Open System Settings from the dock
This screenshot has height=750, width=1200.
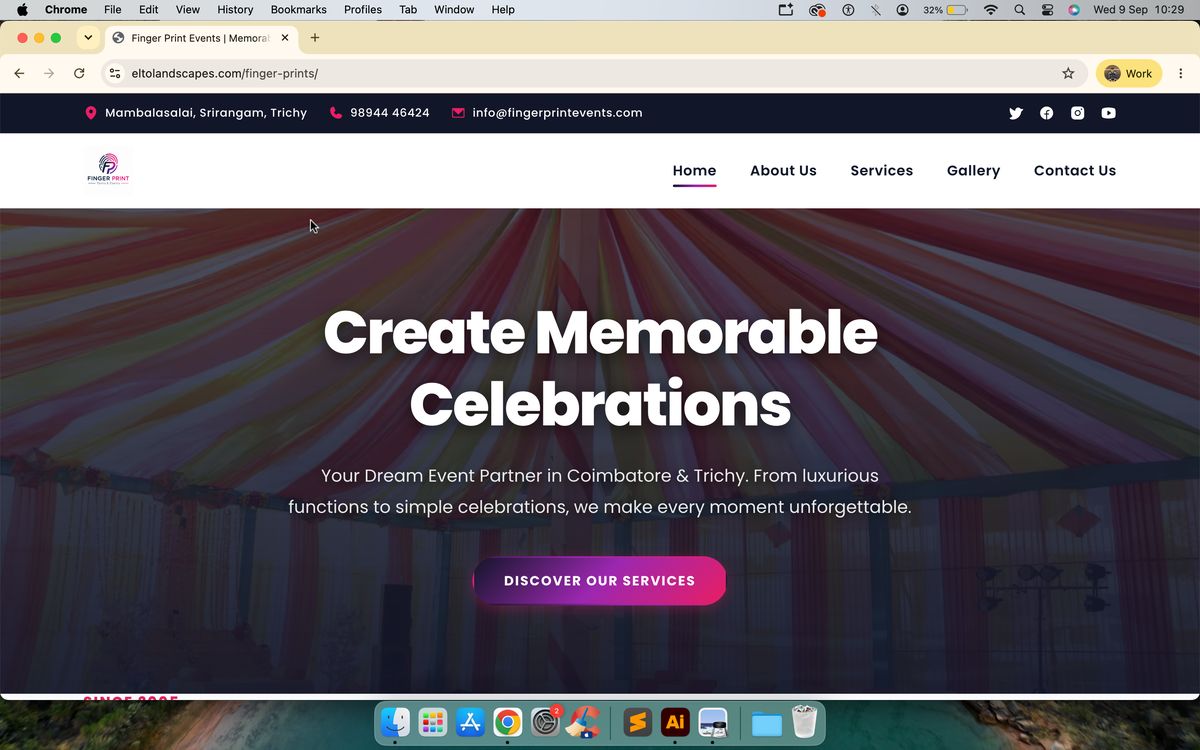[x=545, y=722]
